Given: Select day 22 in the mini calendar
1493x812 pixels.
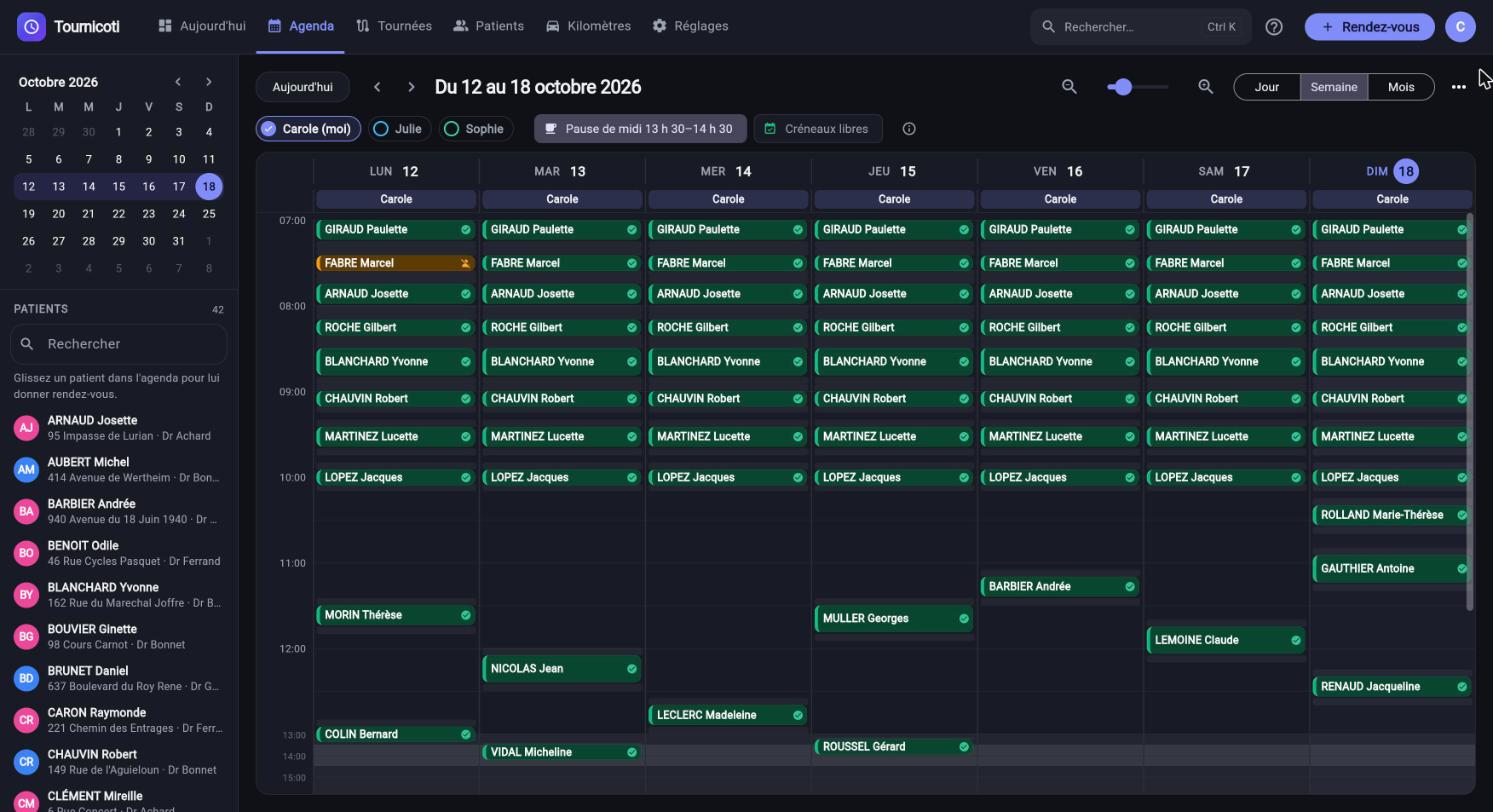Looking at the screenshot, I should (x=118, y=213).
